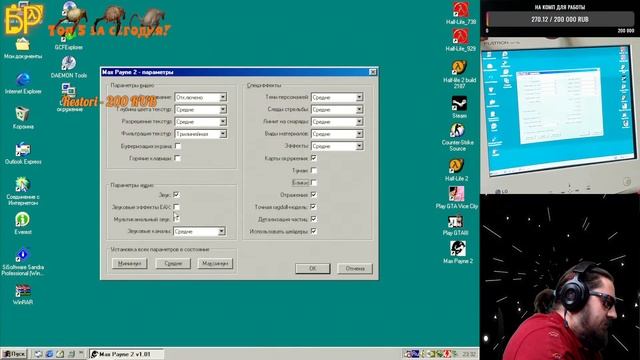Open the dropdown showing Отключено

coord(200,97)
